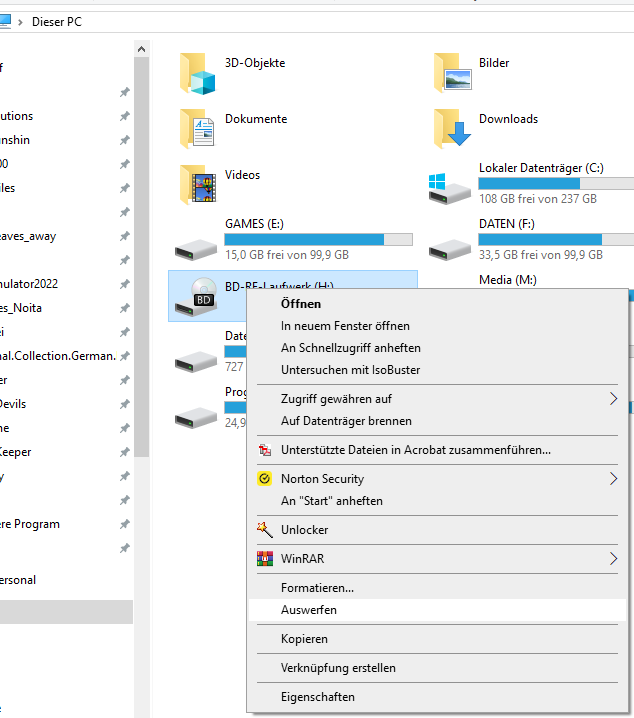Select the drive icon left of 'Prog' entry
The width and height of the screenshot is (634, 718).
195,418
